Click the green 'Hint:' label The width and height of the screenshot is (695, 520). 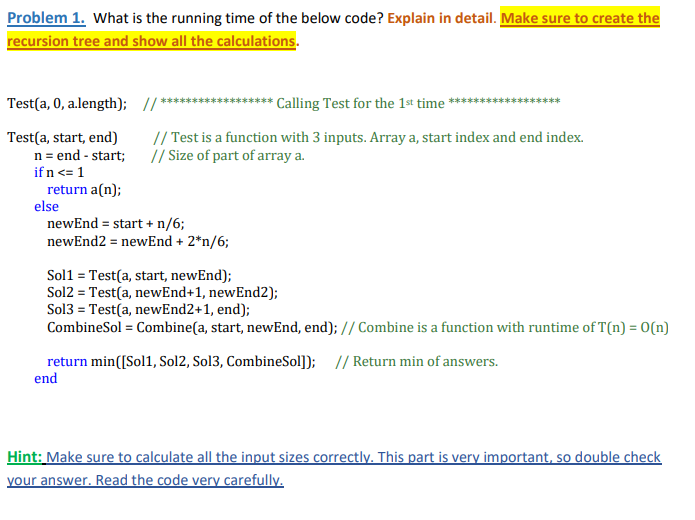[x=24, y=457]
